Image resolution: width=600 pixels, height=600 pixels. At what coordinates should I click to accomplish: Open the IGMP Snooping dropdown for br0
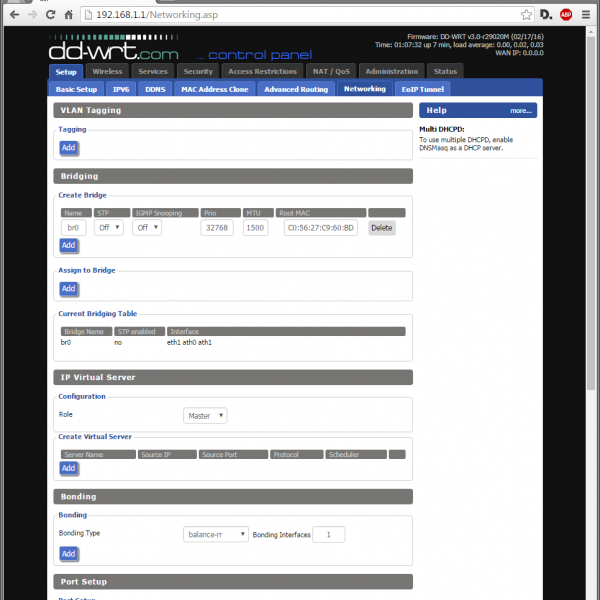pyautogui.click(x=147, y=228)
